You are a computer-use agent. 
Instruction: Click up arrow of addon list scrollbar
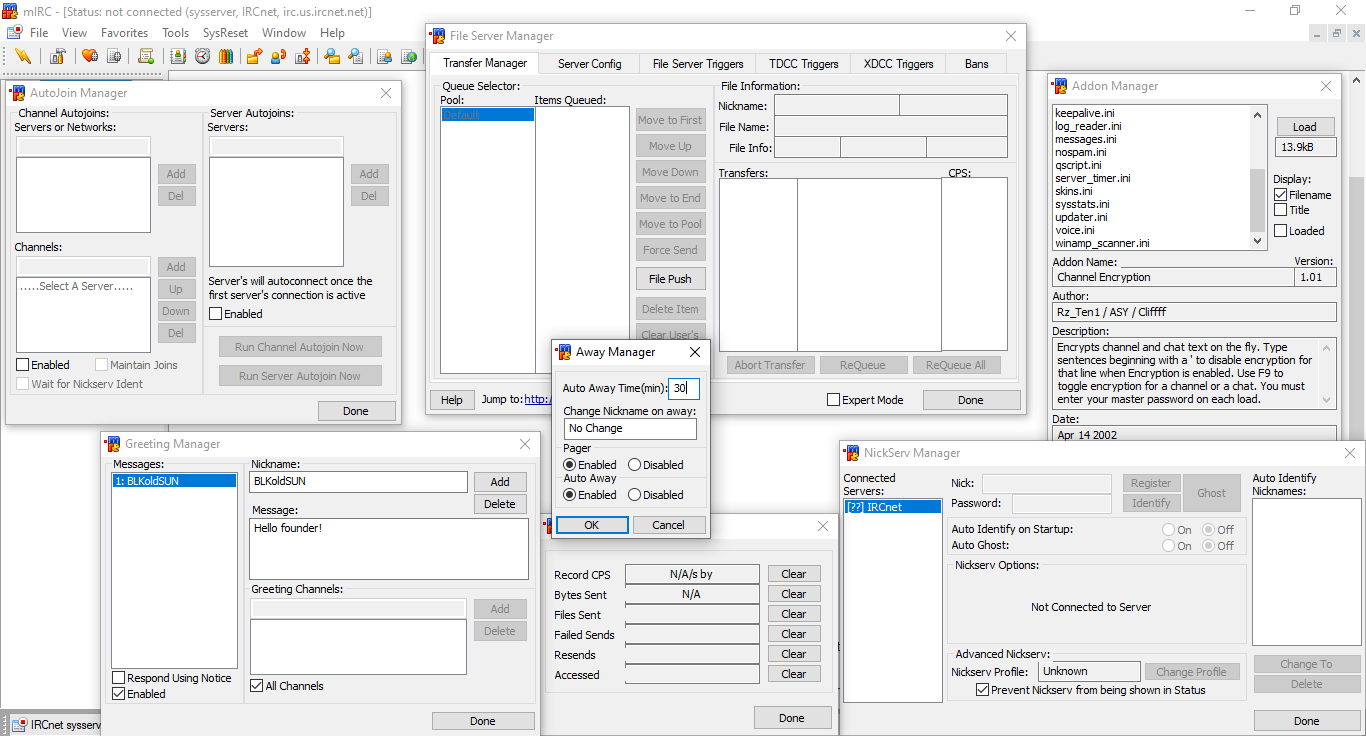coord(1258,113)
